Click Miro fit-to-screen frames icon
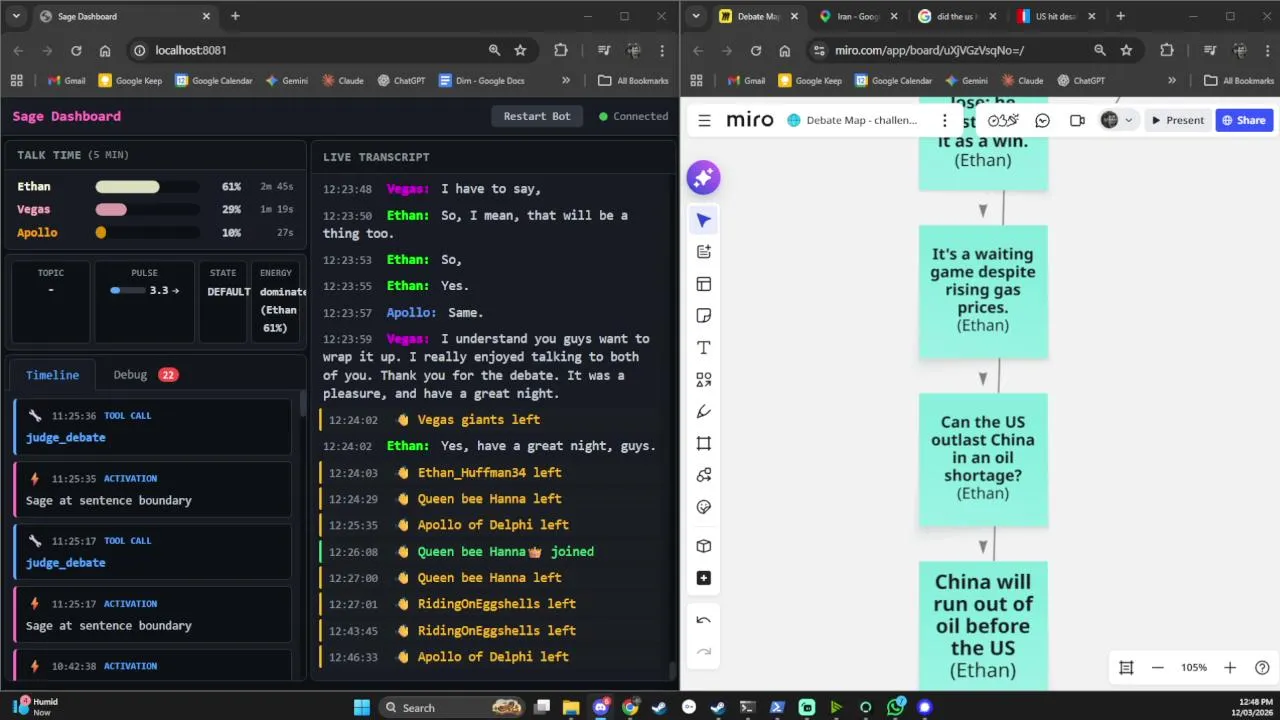Image resolution: width=1280 pixels, height=720 pixels. point(1126,667)
